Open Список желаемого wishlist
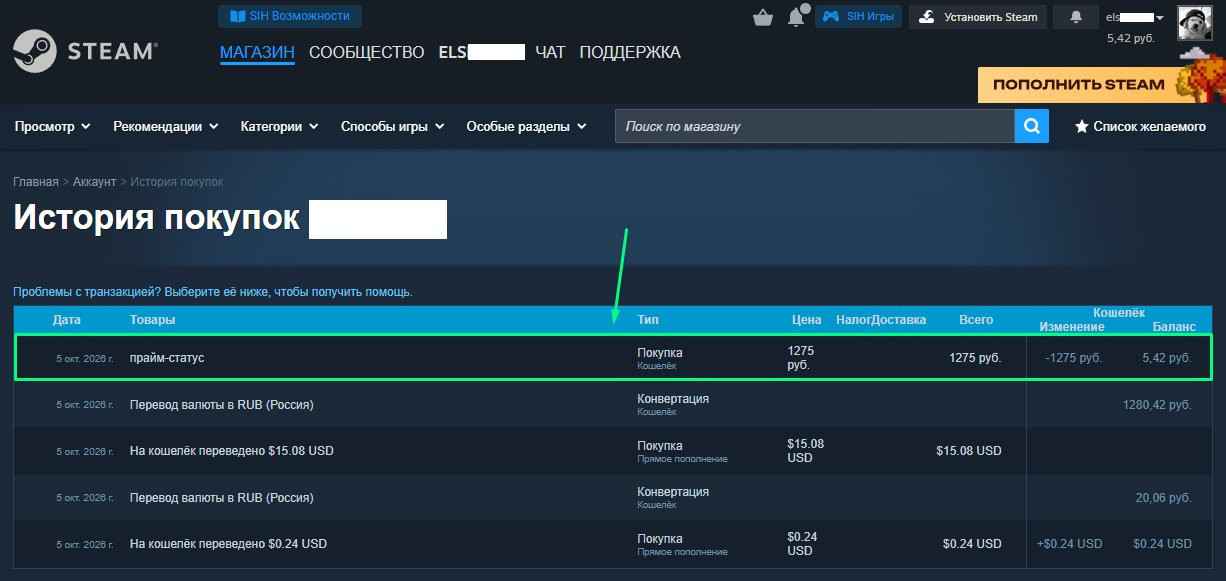This screenshot has height=581, width=1226. [x=1140, y=127]
